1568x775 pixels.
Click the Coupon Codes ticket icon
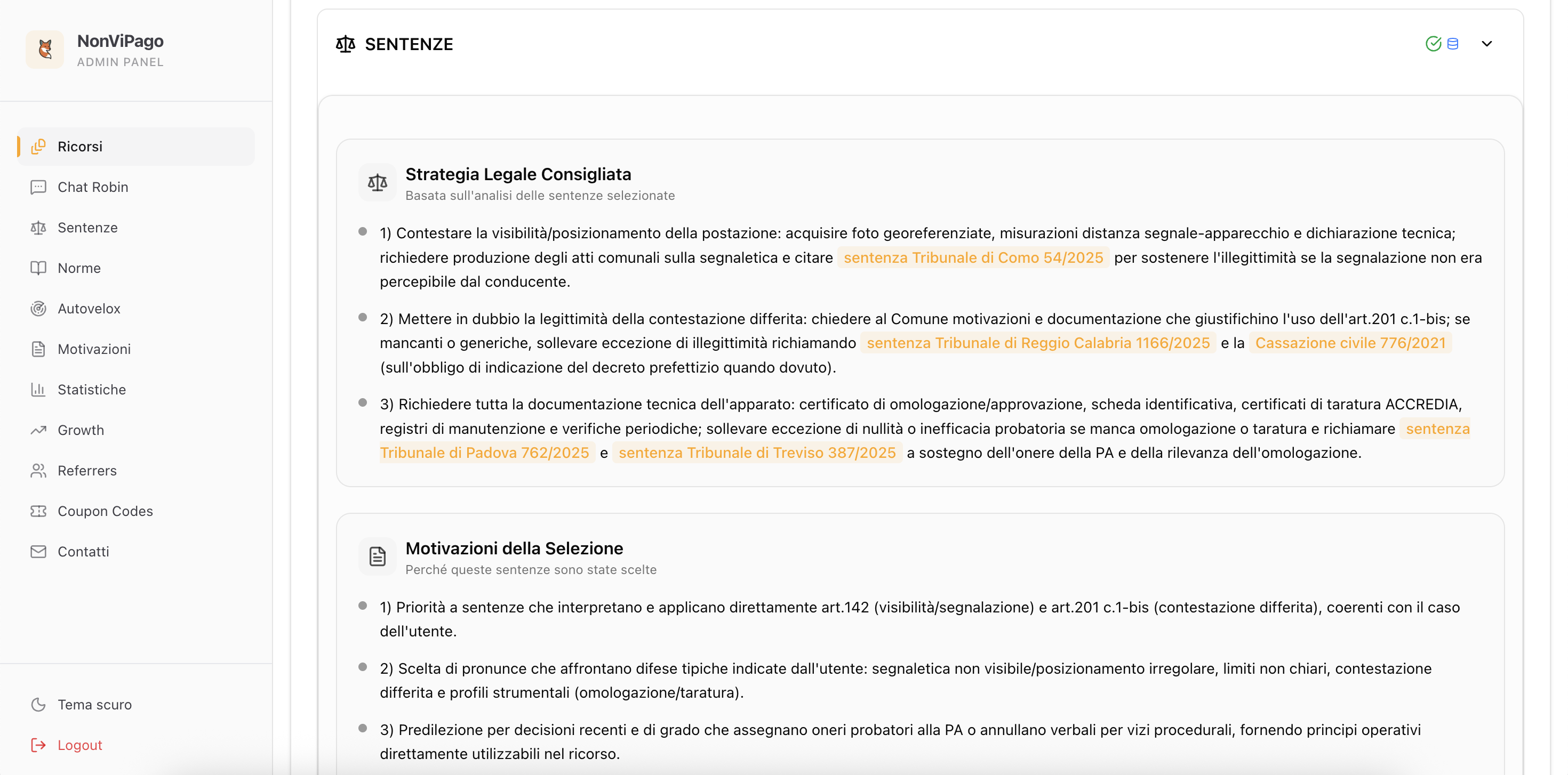coord(38,511)
